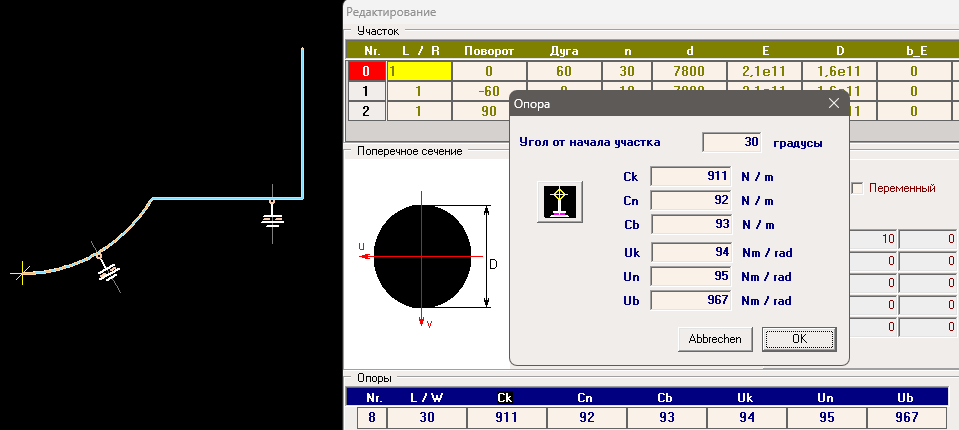The height and width of the screenshot is (430, 959).
Task: Select the support symbol on horizontal pipe
Action: (272, 214)
